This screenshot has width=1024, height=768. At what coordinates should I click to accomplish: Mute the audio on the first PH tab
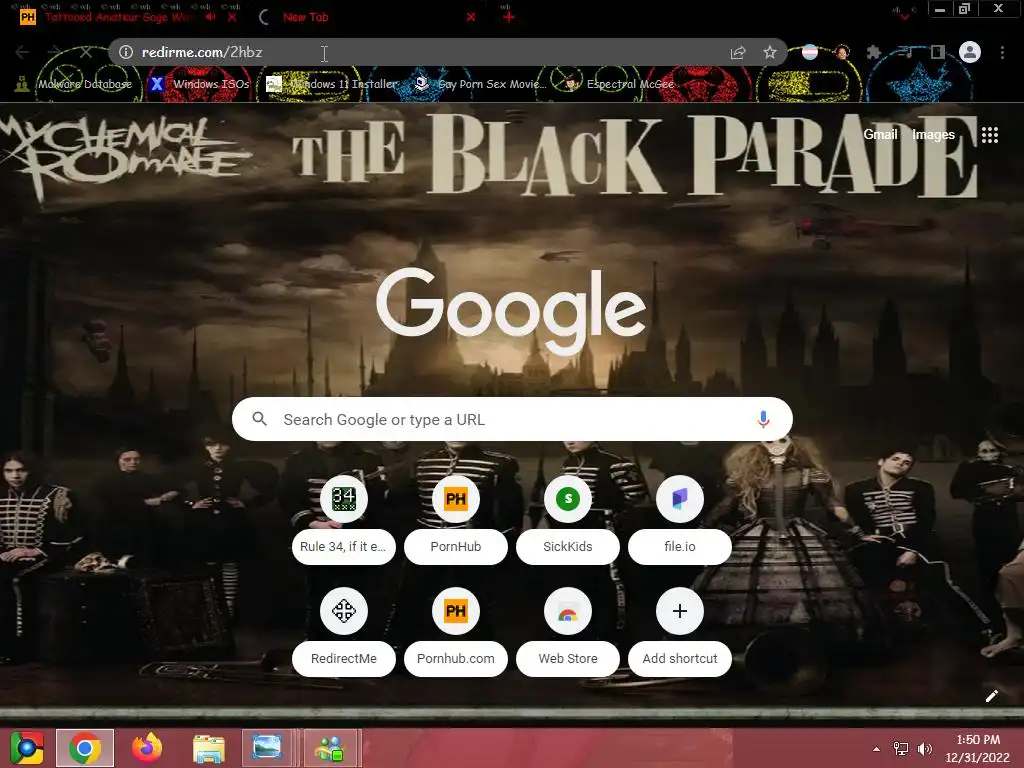click(210, 17)
